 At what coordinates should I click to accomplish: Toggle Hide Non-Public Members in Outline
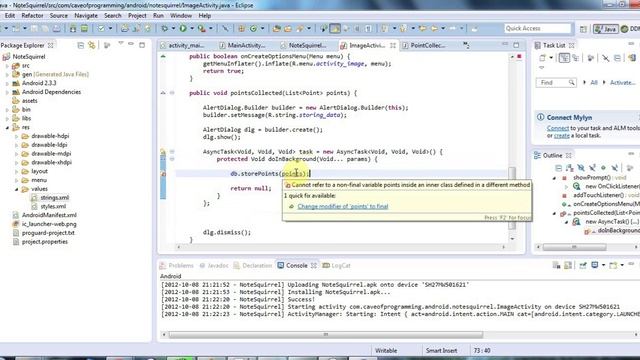[603, 167]
